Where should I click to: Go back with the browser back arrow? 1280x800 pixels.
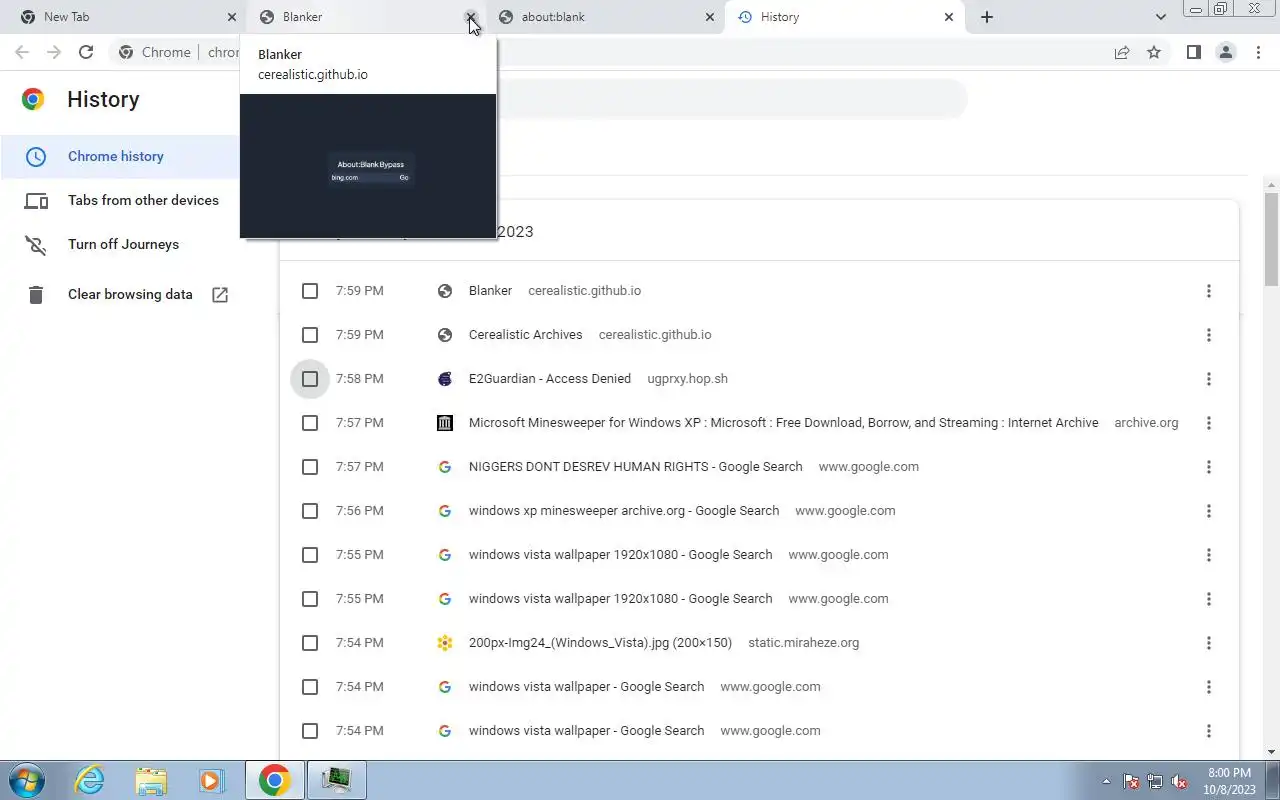(x=22, y=52)
